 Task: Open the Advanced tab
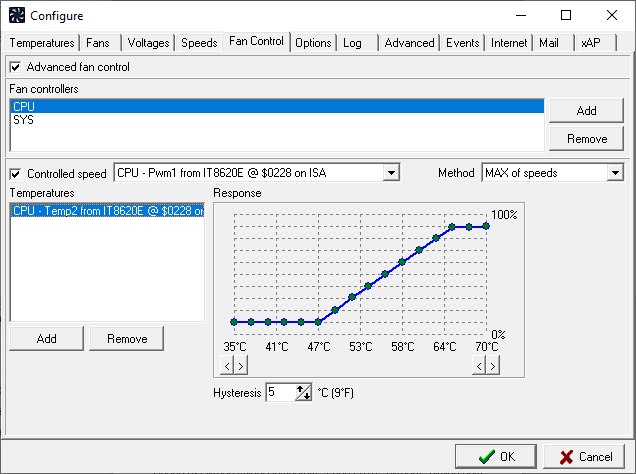click(409, 43)
